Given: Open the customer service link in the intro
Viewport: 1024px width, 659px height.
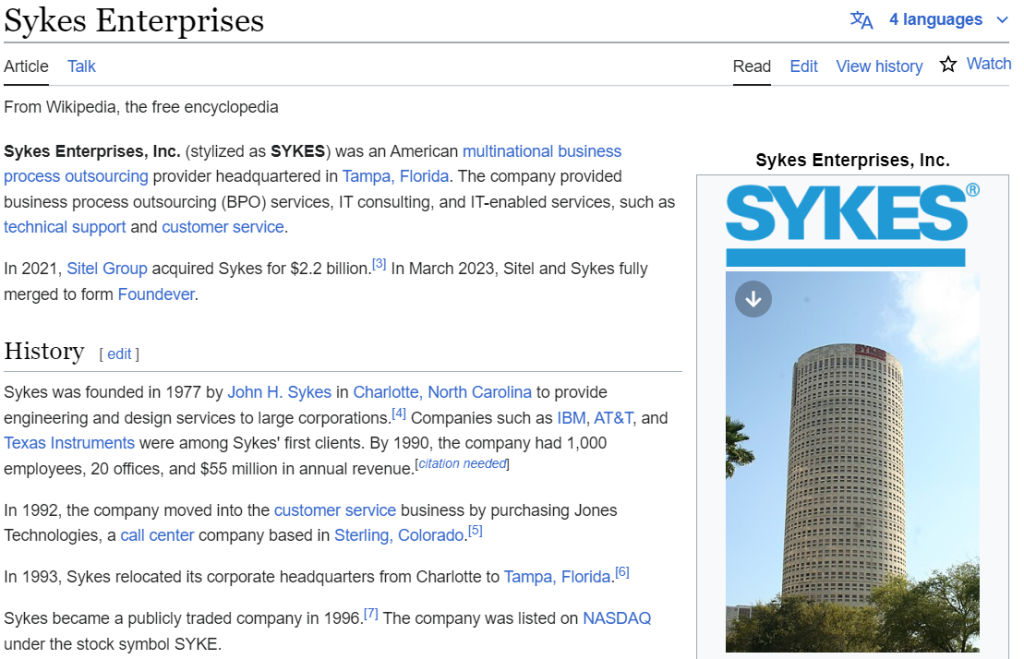Looking at the screenshot, I should (223, 227).
